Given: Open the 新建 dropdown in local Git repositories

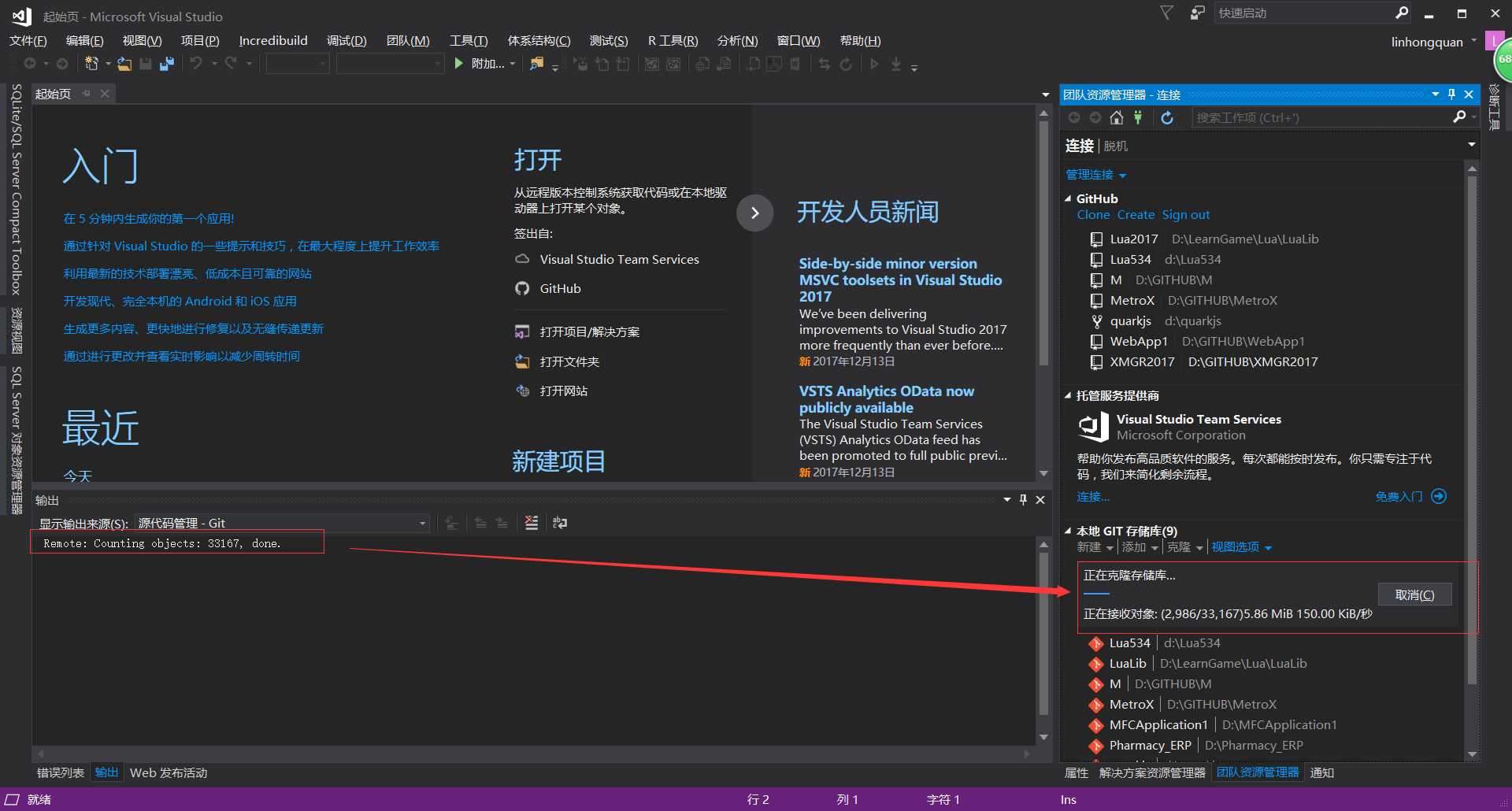Looking at the screenshot, I should 1095,547.
